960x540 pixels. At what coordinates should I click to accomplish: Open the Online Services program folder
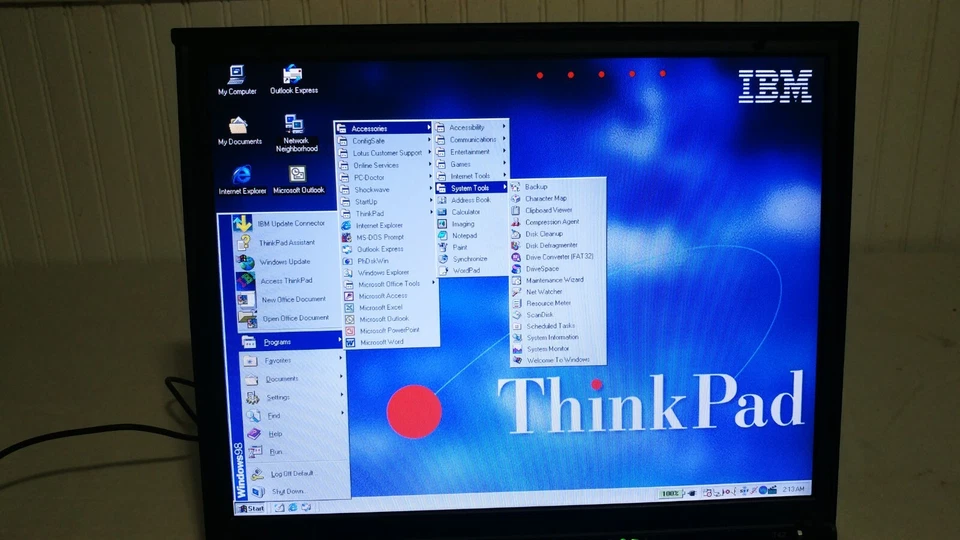click(x=386, y=165)
